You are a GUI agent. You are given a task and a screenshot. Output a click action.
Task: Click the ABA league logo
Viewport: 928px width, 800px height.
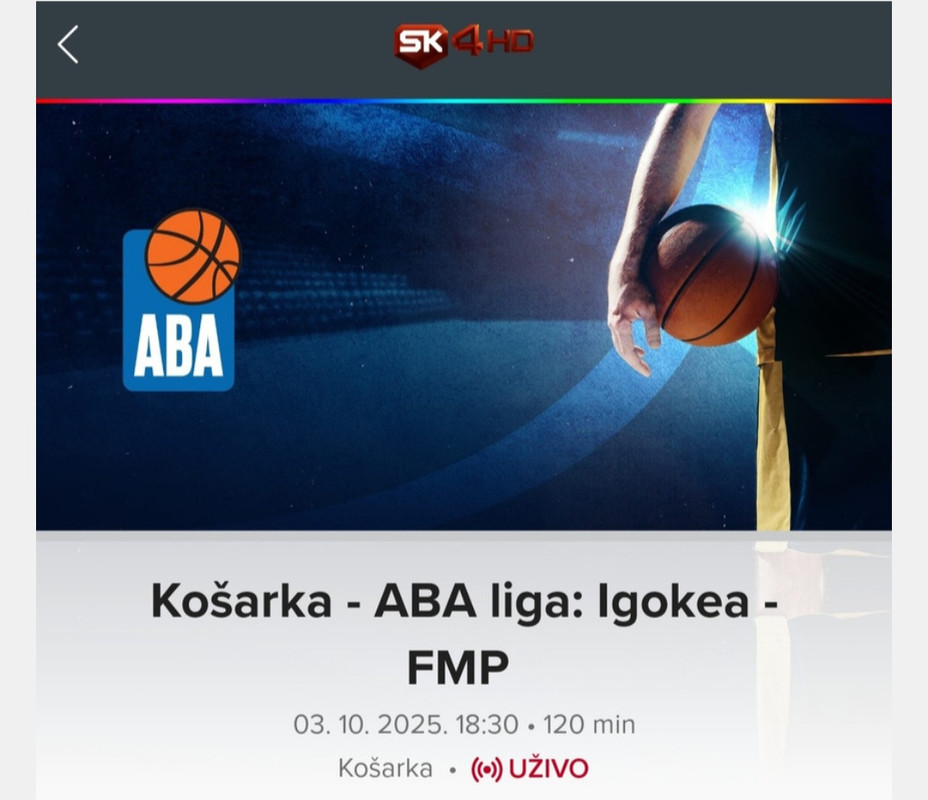(181, 299)
